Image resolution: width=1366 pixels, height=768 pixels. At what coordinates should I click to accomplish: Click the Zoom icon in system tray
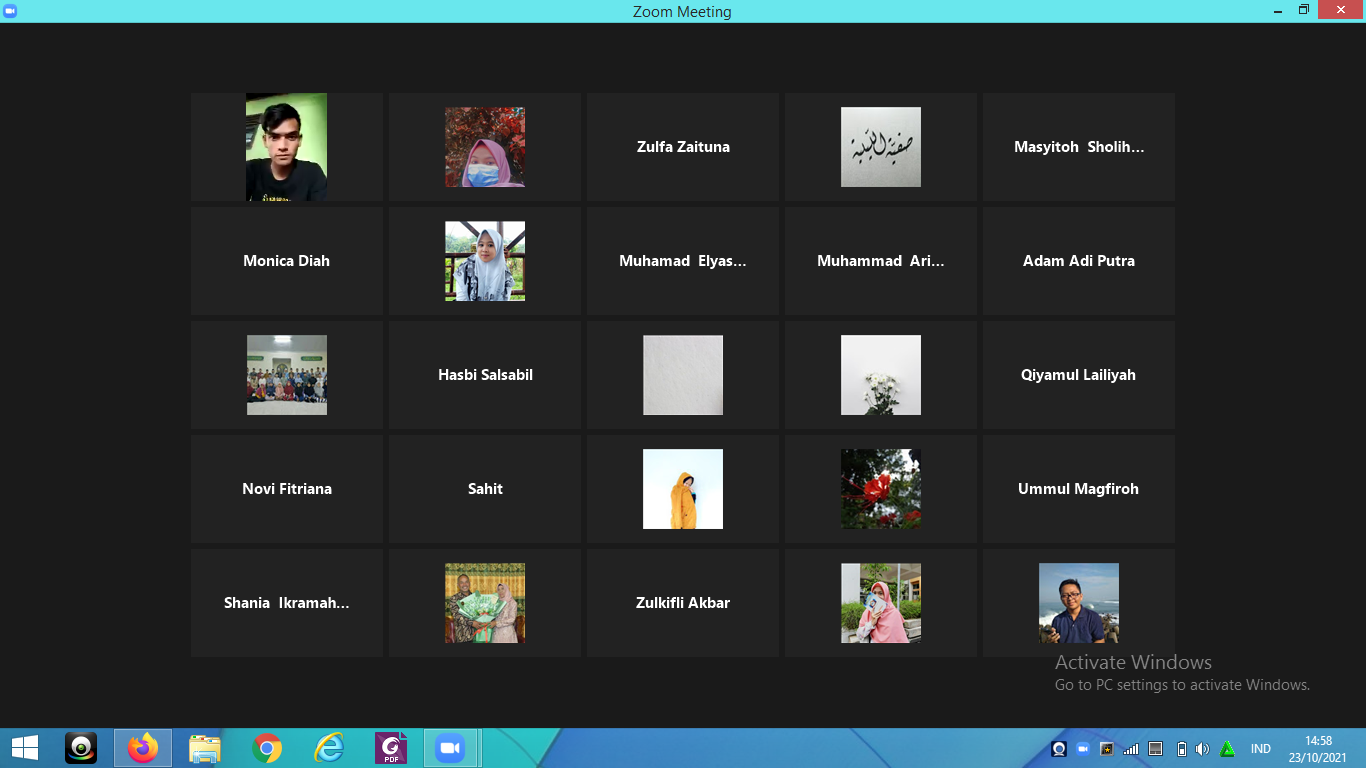click(x=1083, y=749)
